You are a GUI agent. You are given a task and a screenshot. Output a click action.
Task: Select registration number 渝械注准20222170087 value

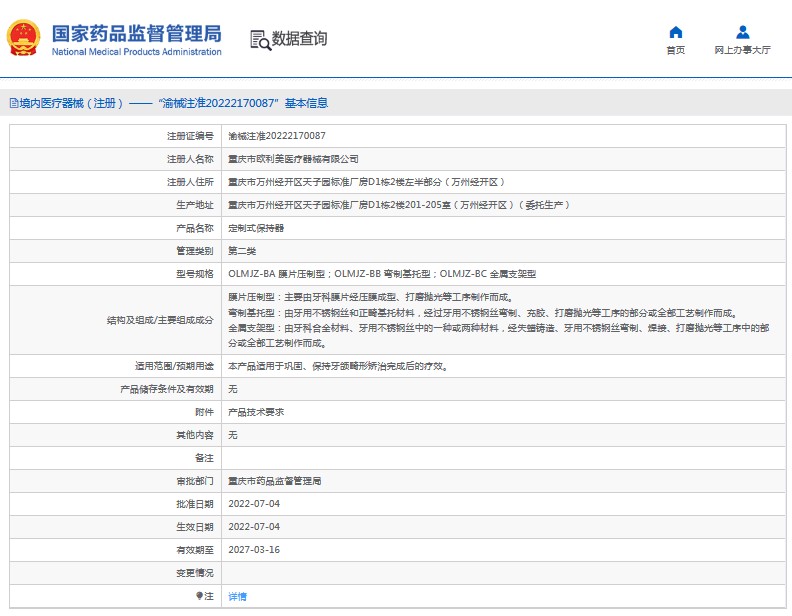click(277, 136)
